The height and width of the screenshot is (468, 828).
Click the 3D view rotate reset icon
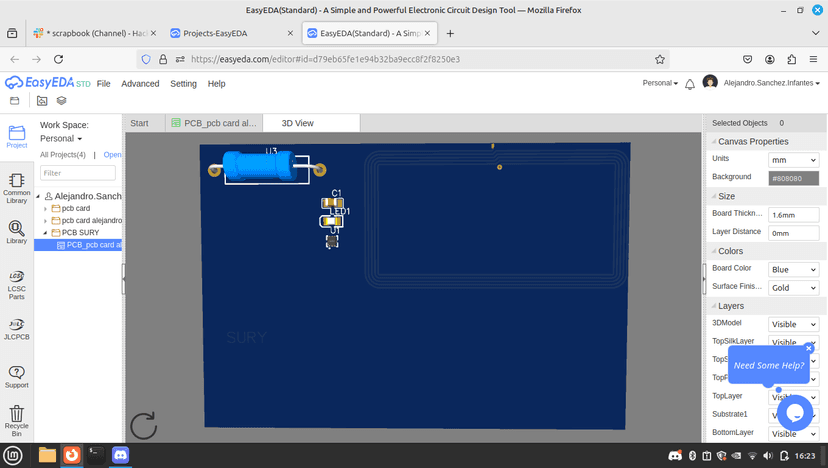click(144, 426)
